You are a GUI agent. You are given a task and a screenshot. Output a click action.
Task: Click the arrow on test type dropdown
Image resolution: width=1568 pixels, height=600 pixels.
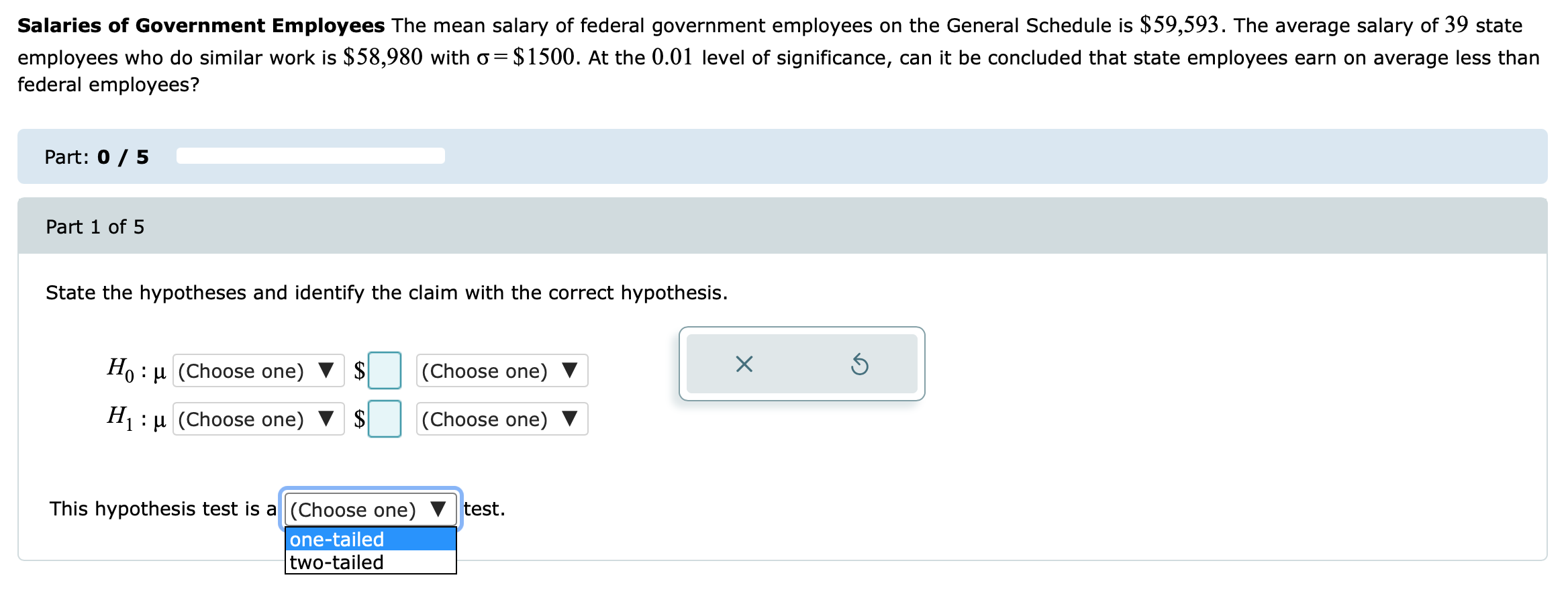tap(438, 509)
